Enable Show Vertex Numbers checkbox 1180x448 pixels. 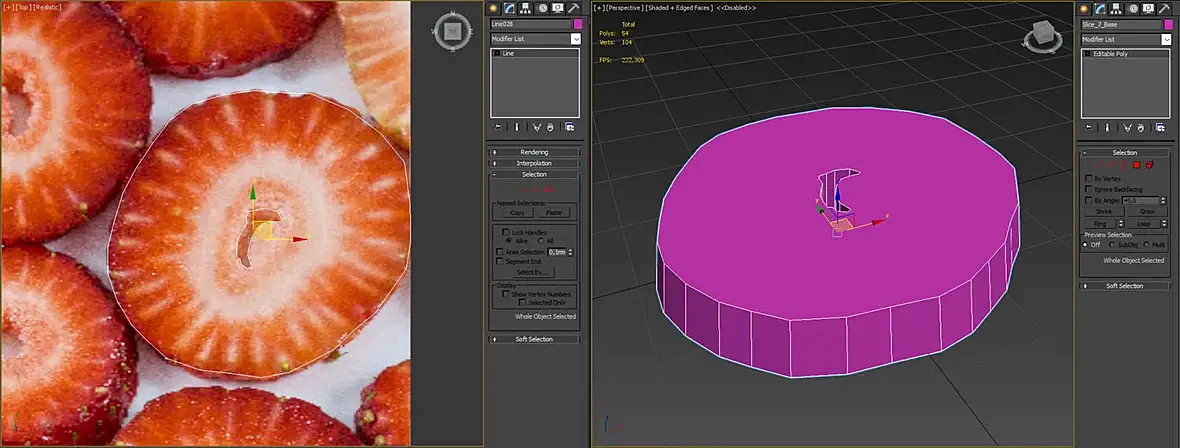[506, 294]
